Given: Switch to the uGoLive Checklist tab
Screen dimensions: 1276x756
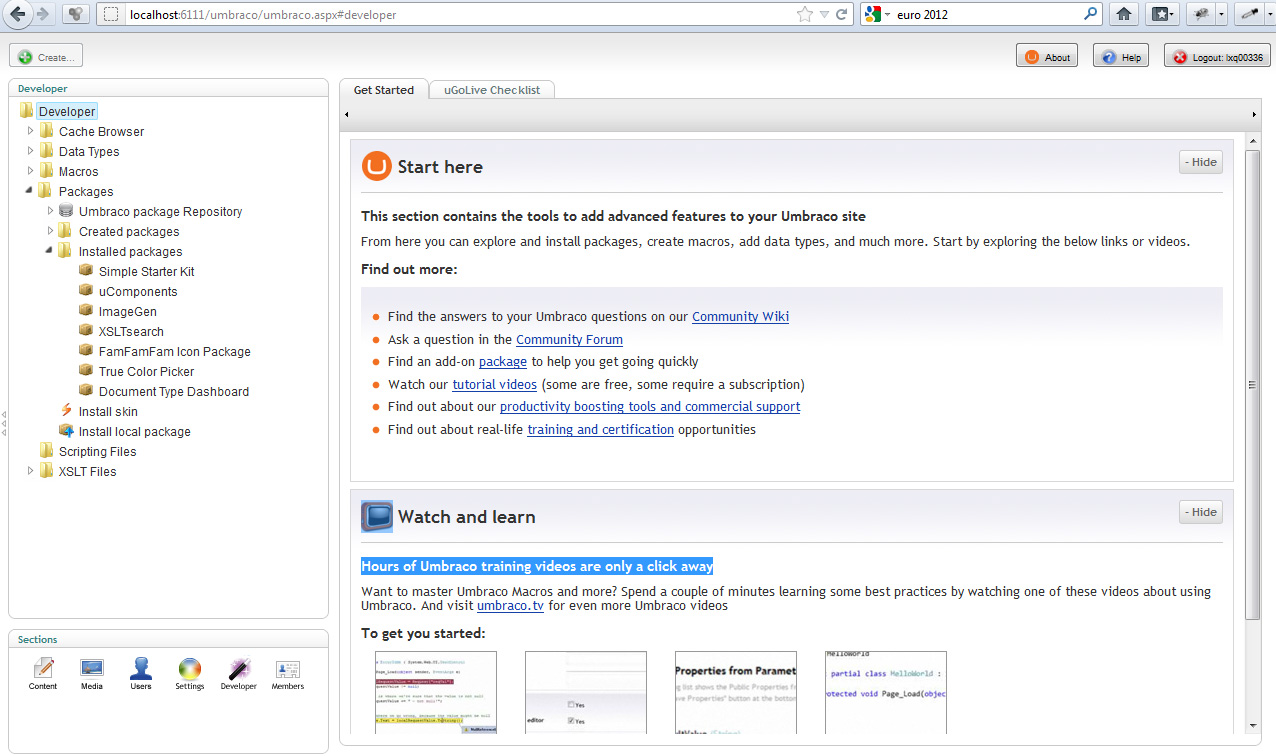Looking at the screenshot, I should pyautogui.click(x=492, y=90).
